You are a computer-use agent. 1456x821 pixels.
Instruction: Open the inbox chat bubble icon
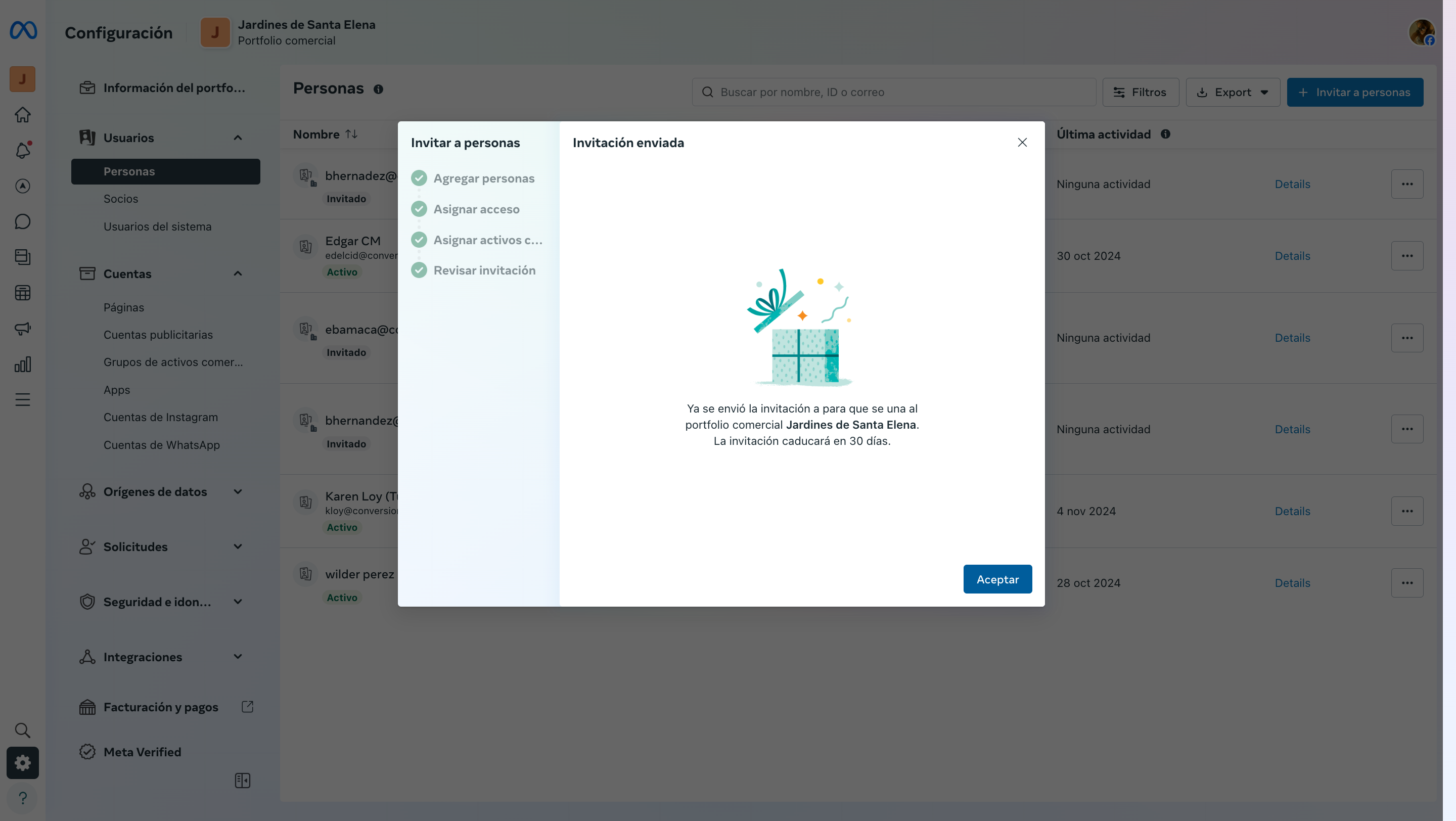23,221
